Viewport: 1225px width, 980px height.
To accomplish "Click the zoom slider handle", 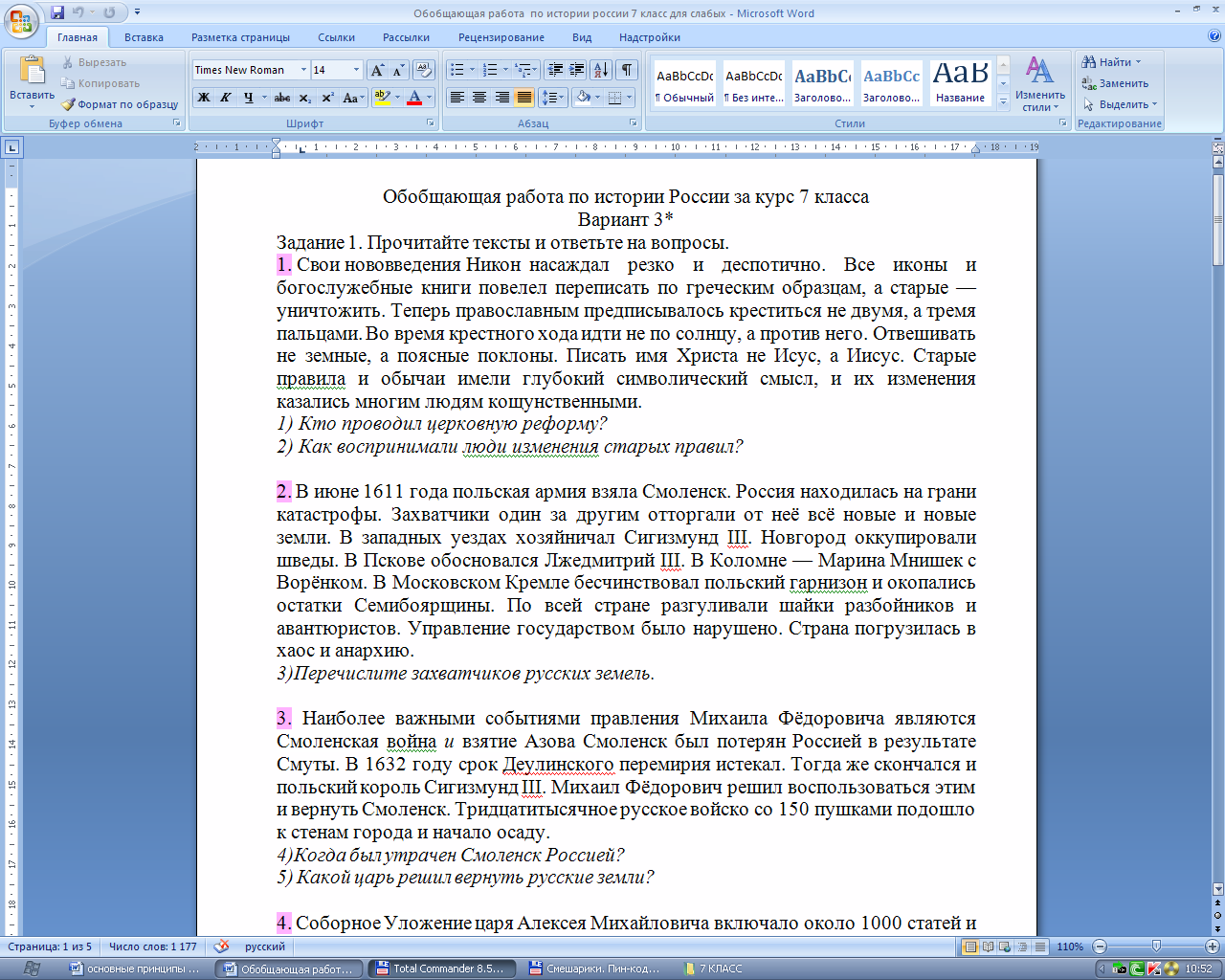I will (1156, 947).
